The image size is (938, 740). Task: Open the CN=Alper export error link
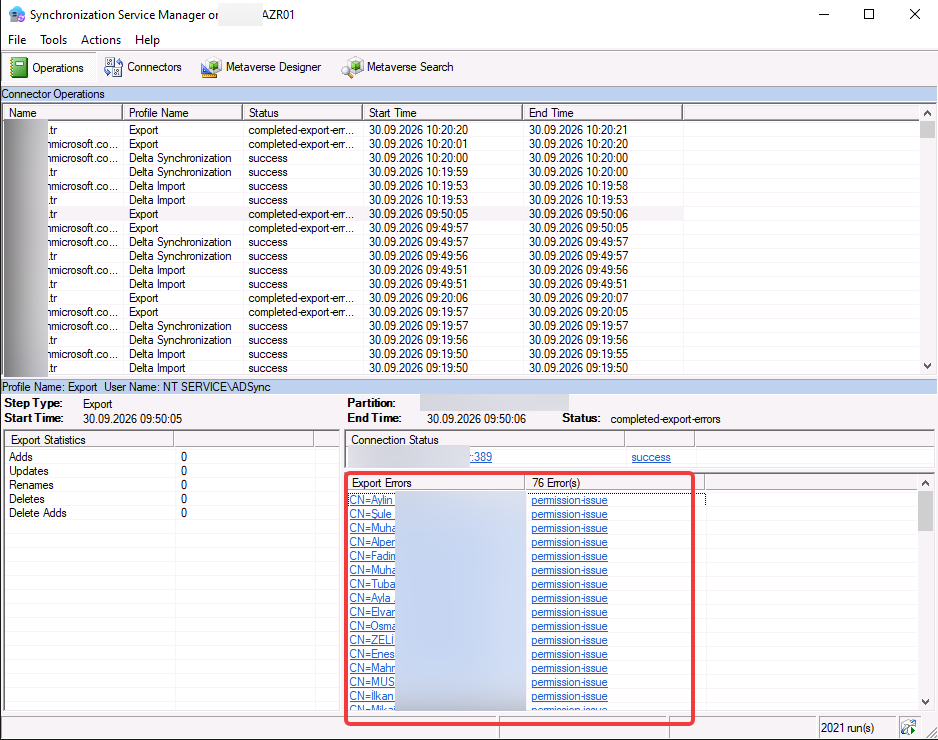click(372, 542)
